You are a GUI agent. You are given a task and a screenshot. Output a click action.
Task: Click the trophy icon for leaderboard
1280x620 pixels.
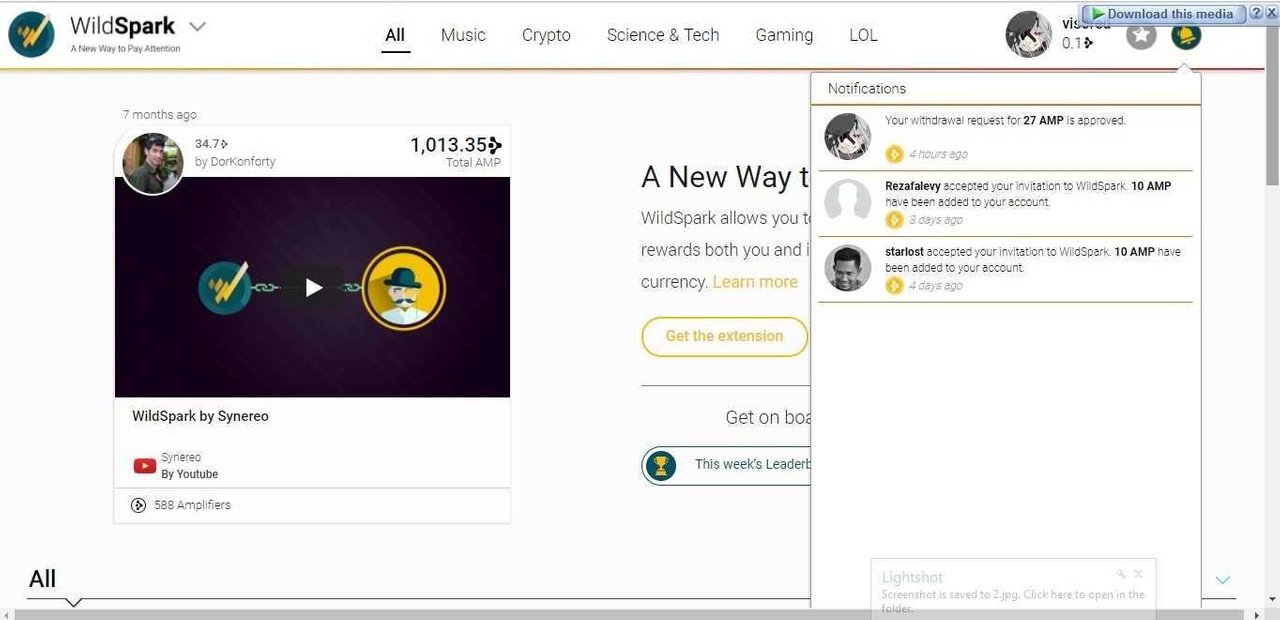(x=660, y=465)
